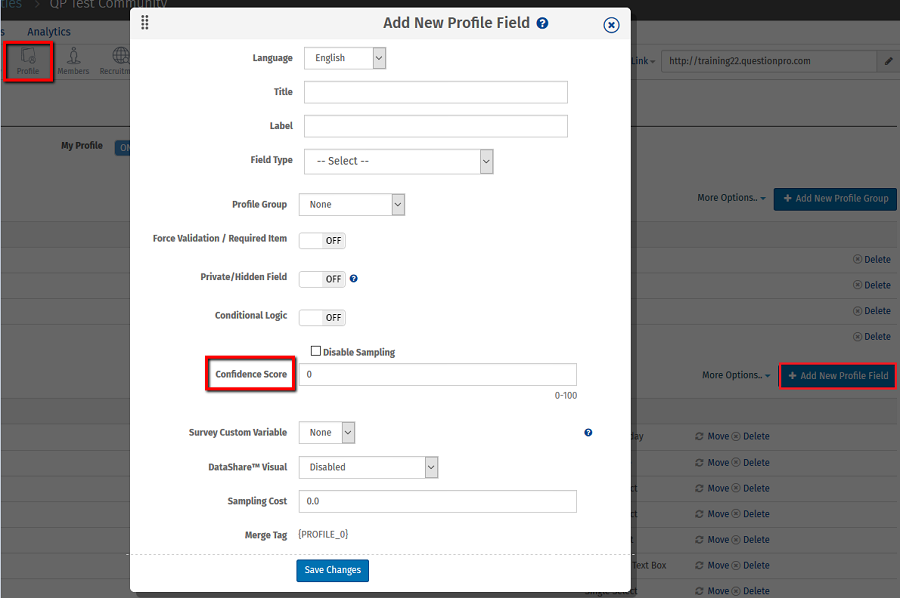Select the Profile icon in the toolbar

click(28, 60)
